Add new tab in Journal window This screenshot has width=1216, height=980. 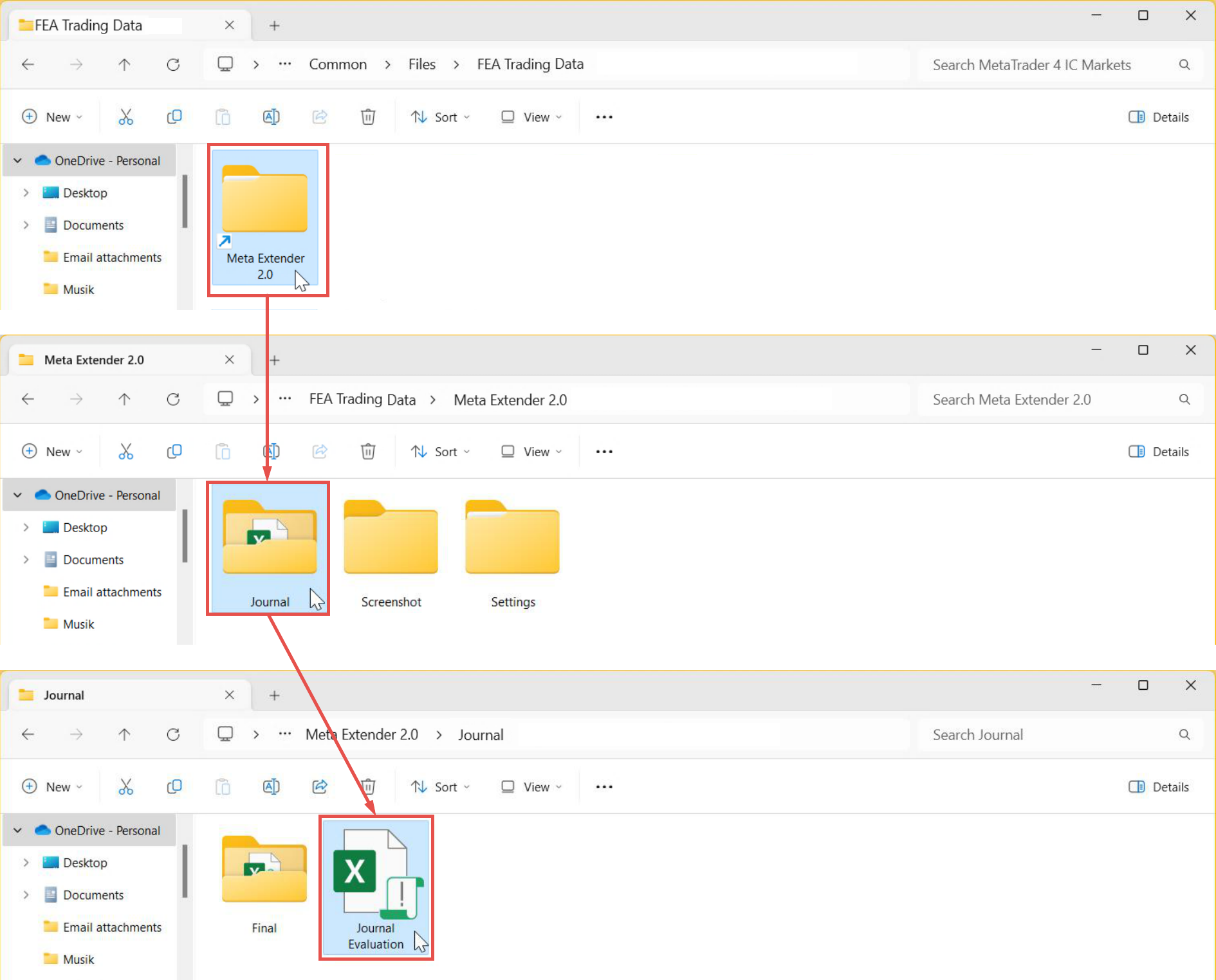tap(275, 695)
